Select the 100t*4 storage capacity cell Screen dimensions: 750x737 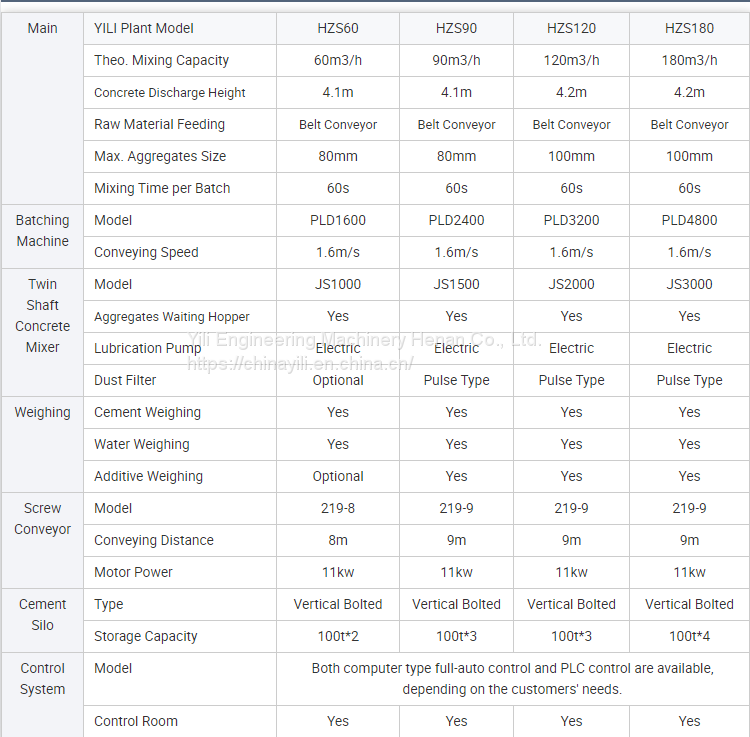coord(689,636)
